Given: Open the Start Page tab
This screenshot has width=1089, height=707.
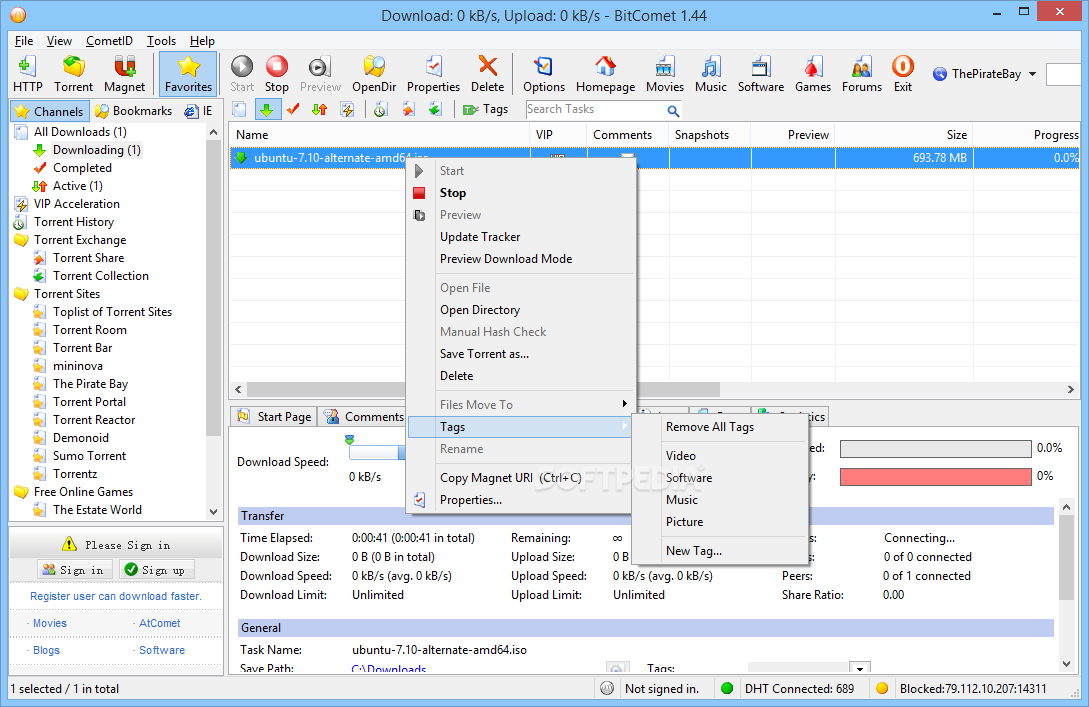Looking at the screenshot, I should tap(274, 417).
